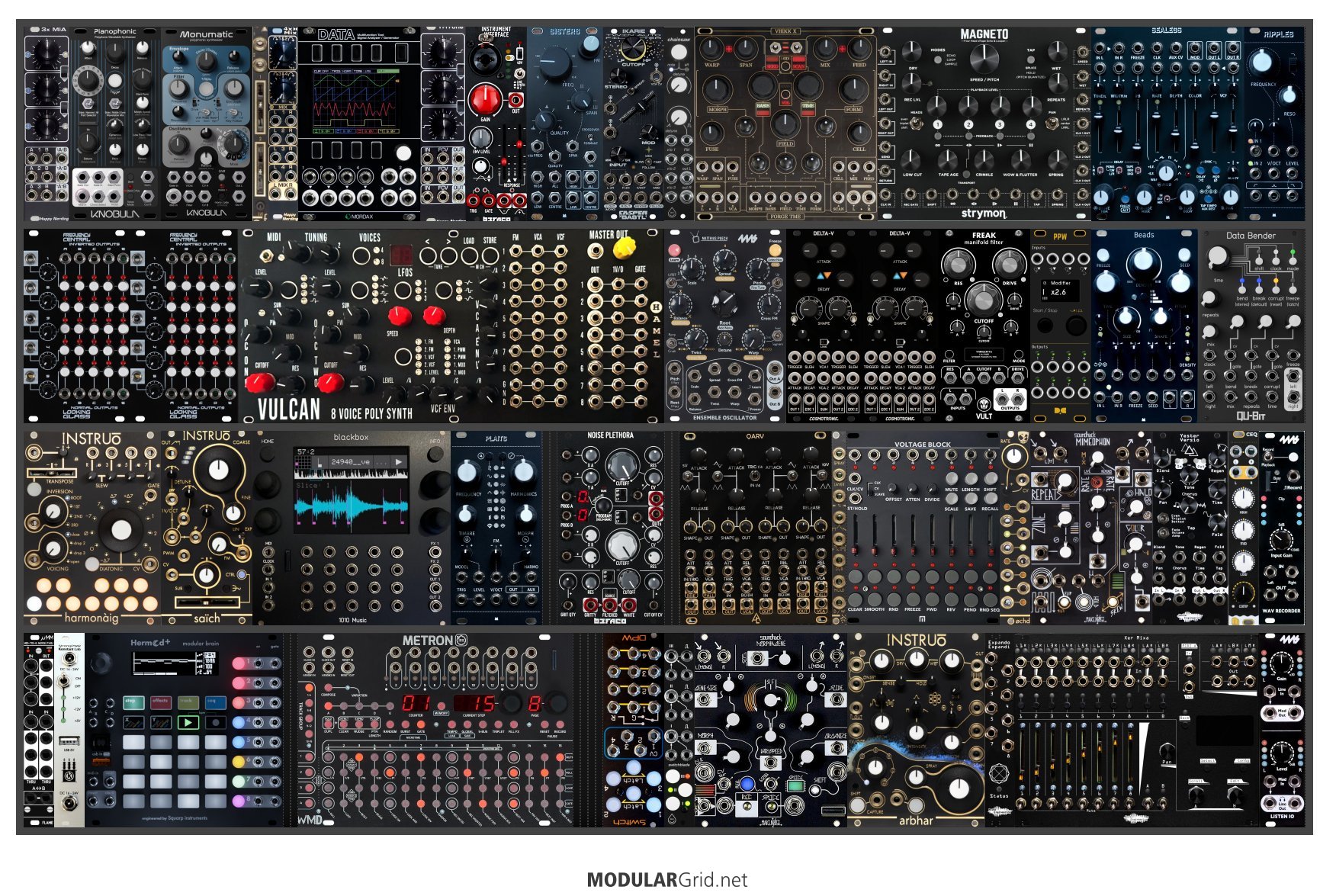Viewport: 1336px width, 896px height.
Task: Select the Mimeophon module
Action: click(1091, 528)
